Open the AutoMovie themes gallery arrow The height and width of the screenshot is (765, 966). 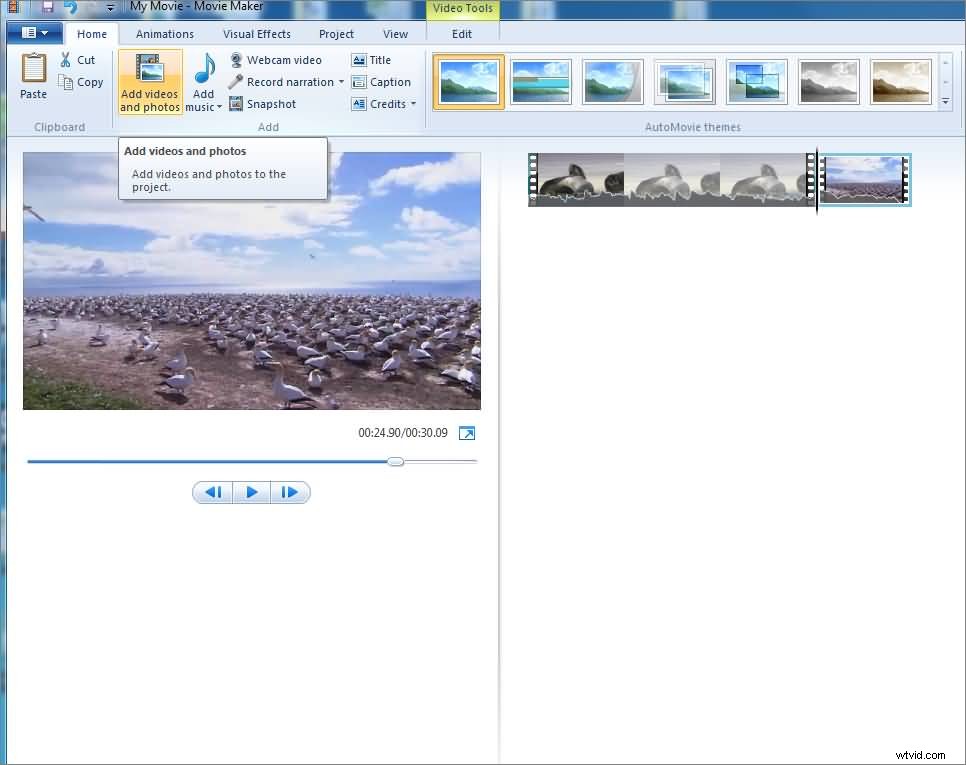tap(944, 101)
